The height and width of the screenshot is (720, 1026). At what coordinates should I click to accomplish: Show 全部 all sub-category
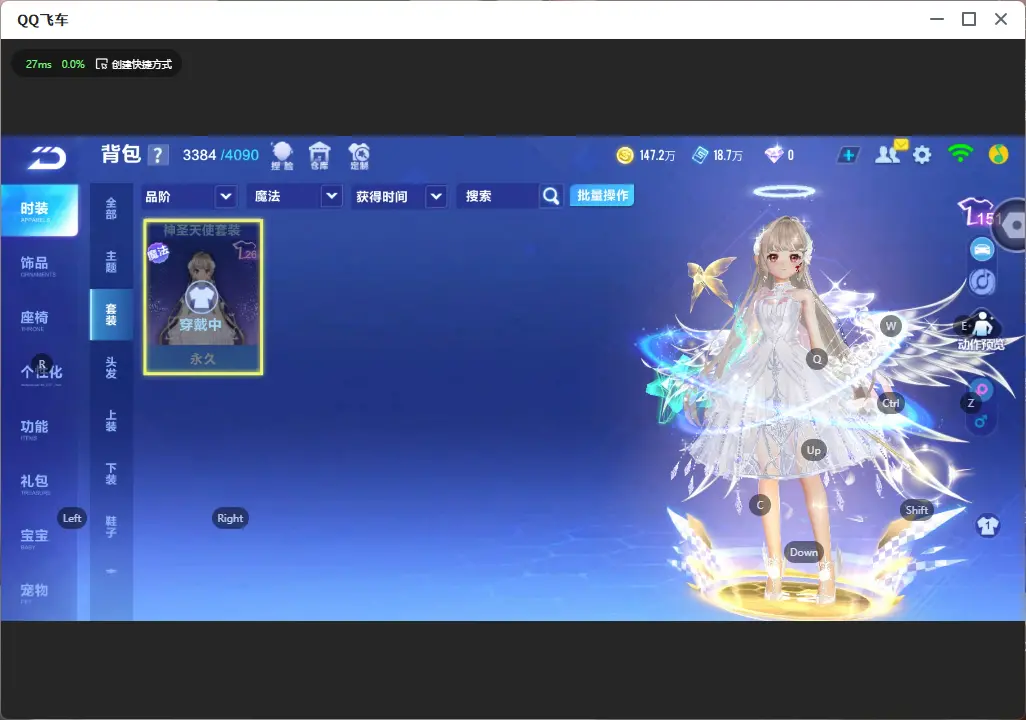pyautogui.click(x=111, y=209)
